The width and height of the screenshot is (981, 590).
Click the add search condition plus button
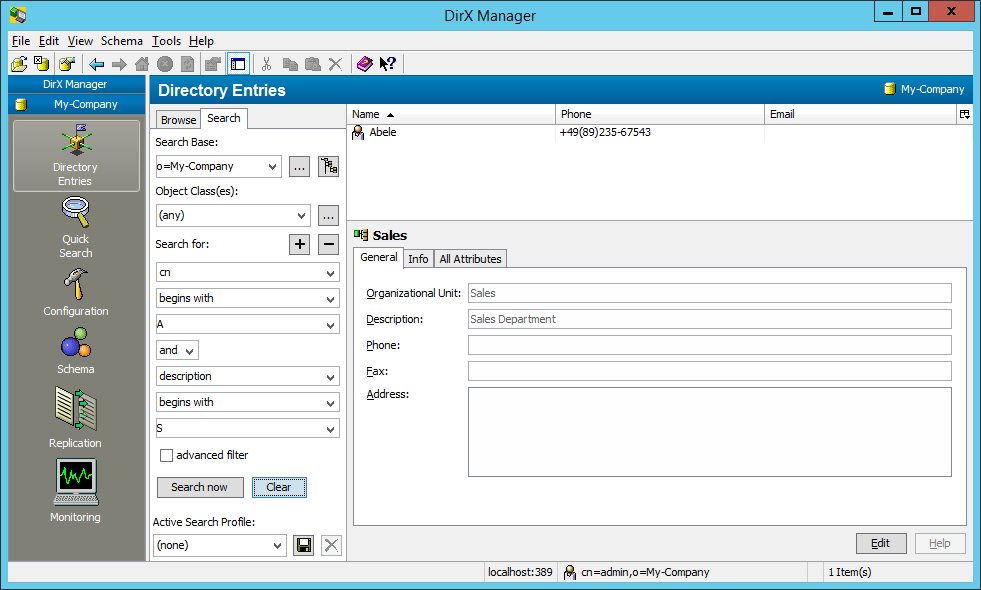click(300, 244)
